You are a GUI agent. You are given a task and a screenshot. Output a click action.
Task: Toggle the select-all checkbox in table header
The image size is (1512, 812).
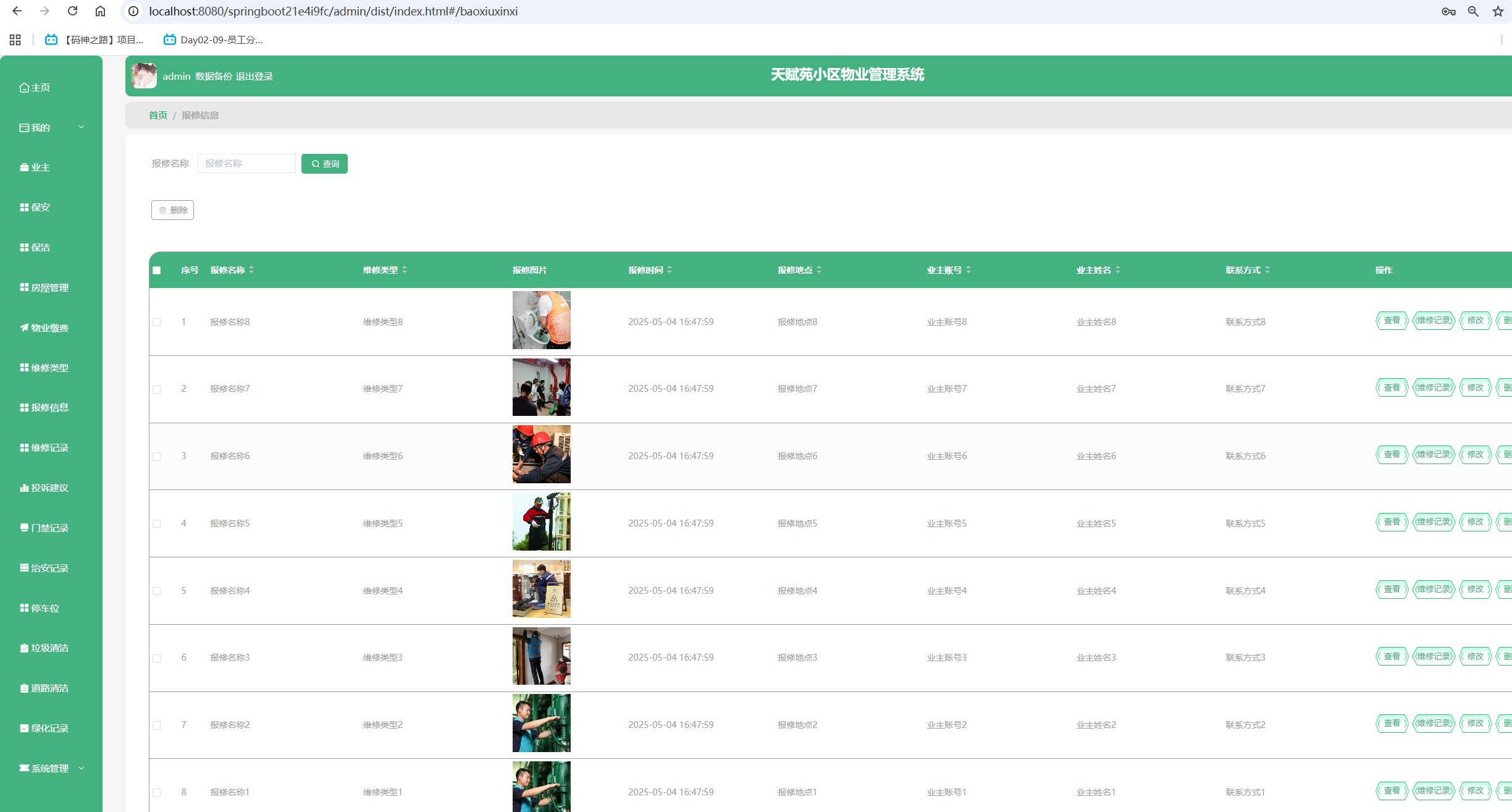pos(157,270)
